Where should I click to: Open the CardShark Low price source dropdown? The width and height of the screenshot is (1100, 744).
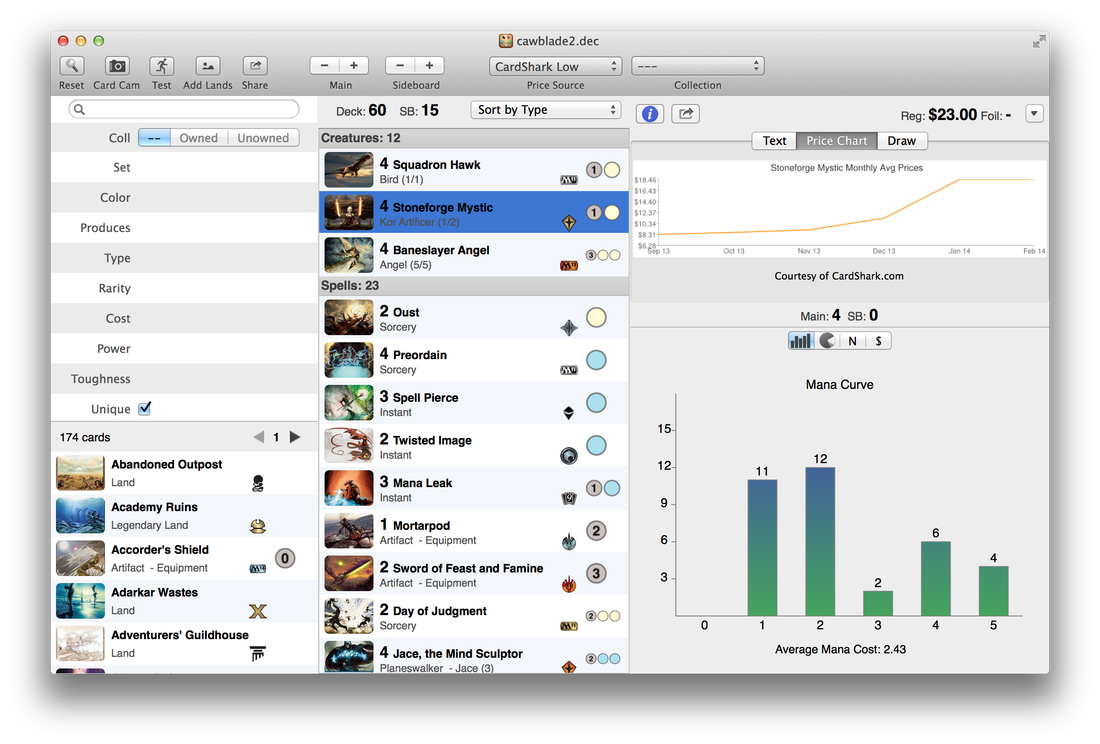[555, 65]
